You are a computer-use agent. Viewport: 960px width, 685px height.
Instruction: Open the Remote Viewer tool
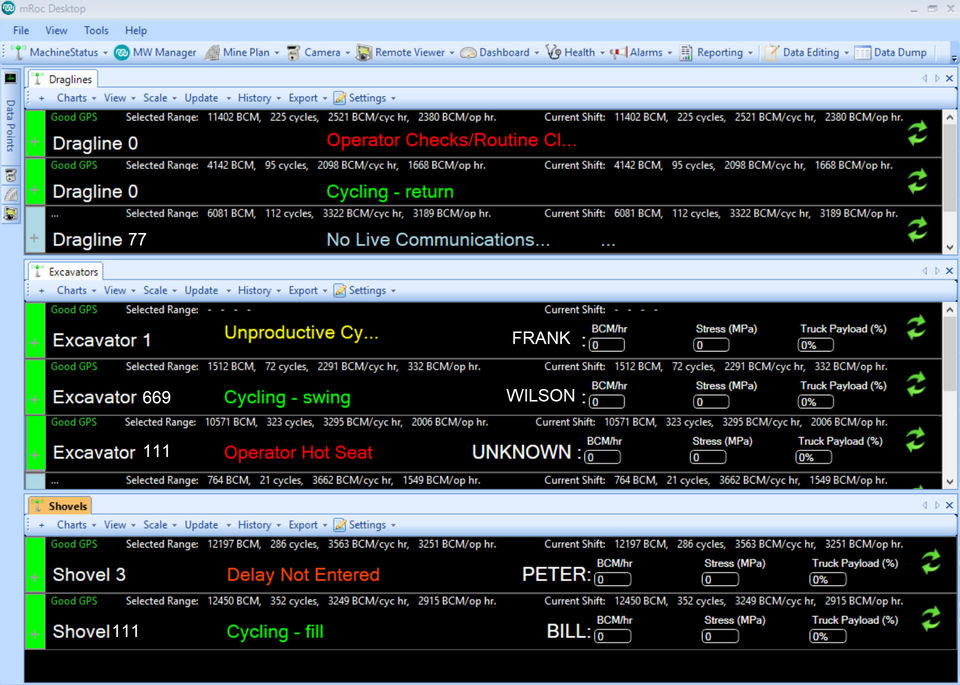(404, 53)
